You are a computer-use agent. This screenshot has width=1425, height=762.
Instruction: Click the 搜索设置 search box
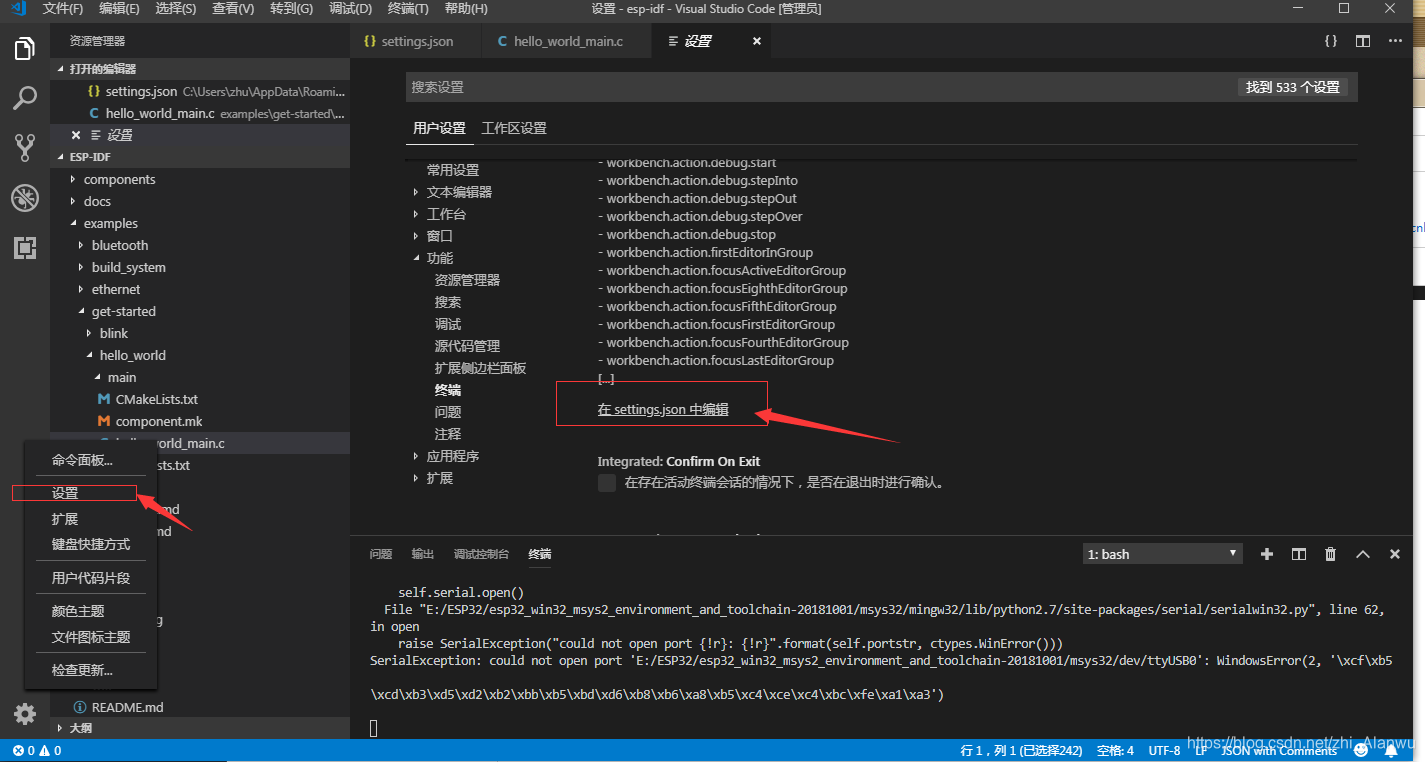tap(820, 87)
